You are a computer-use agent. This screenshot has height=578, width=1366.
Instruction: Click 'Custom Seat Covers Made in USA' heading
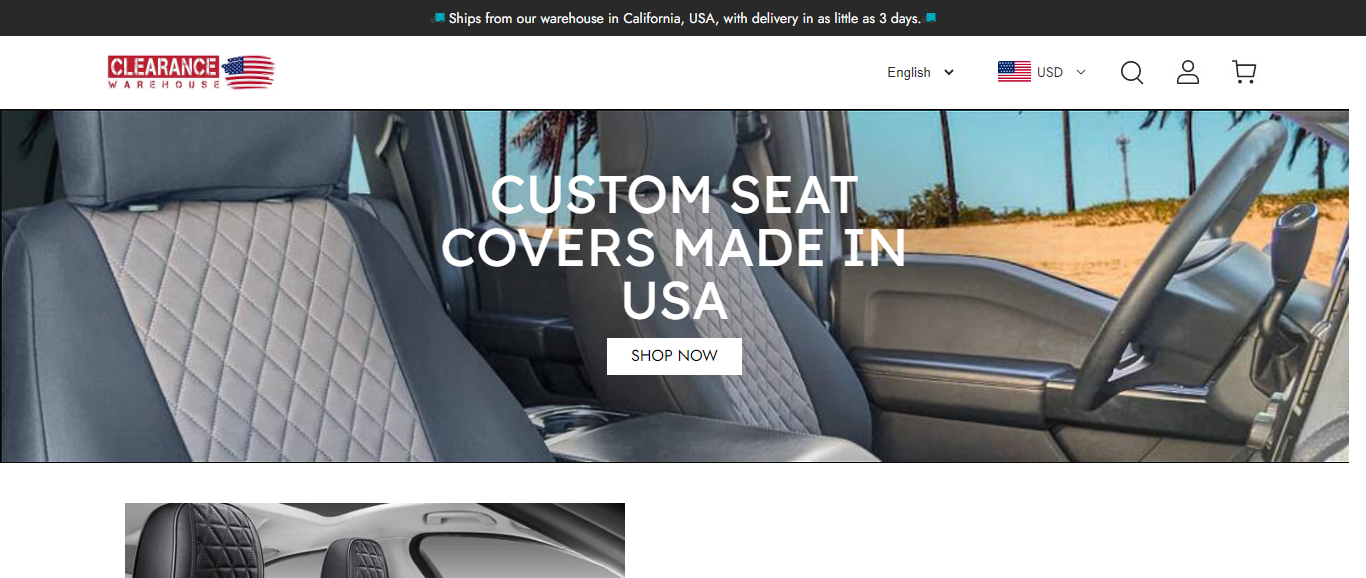(x=674, y=248)
